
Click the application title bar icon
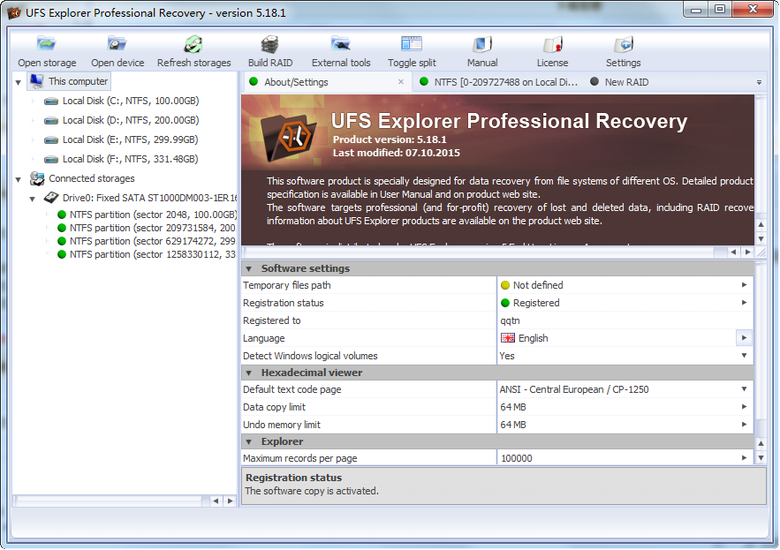click(14, 12)
